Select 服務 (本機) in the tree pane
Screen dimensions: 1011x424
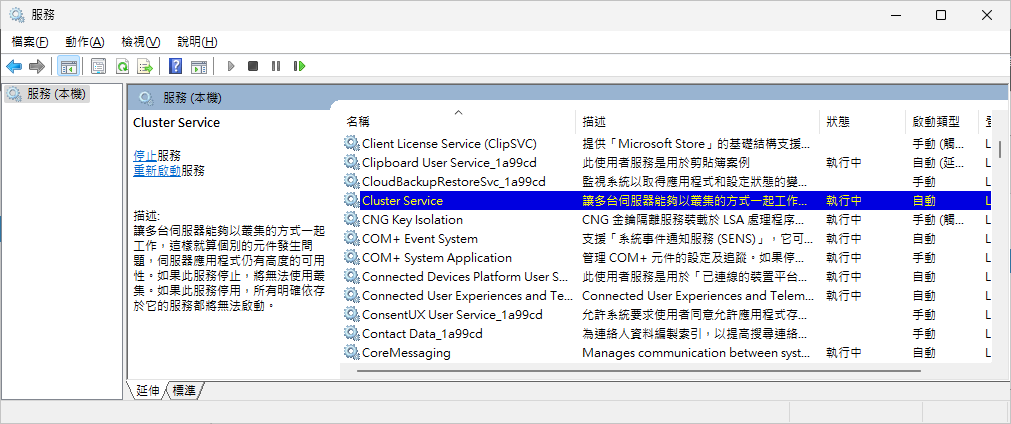point(46,94)
